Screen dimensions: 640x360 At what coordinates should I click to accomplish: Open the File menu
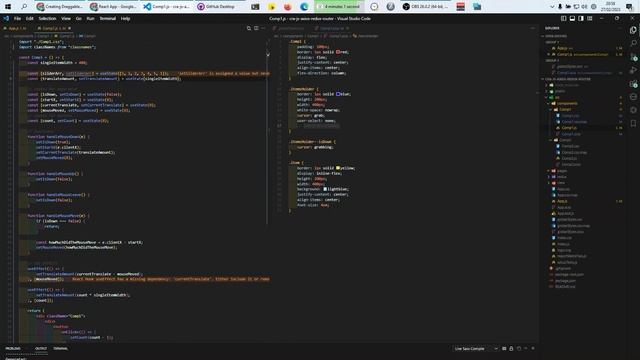tap(17, 18)
